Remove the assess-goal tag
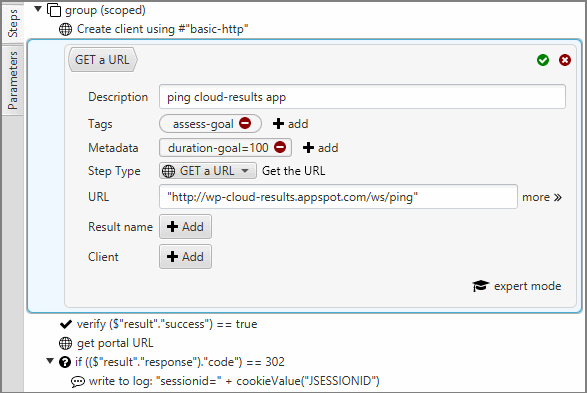Image resolution: width=587 pixels, height=393 pixels. [245, 123]
